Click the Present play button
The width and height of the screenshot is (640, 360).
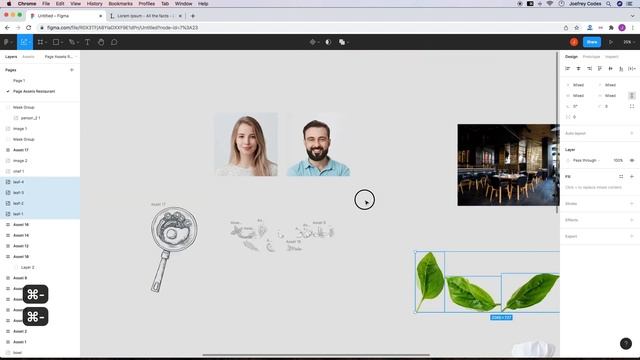[611, 42]
